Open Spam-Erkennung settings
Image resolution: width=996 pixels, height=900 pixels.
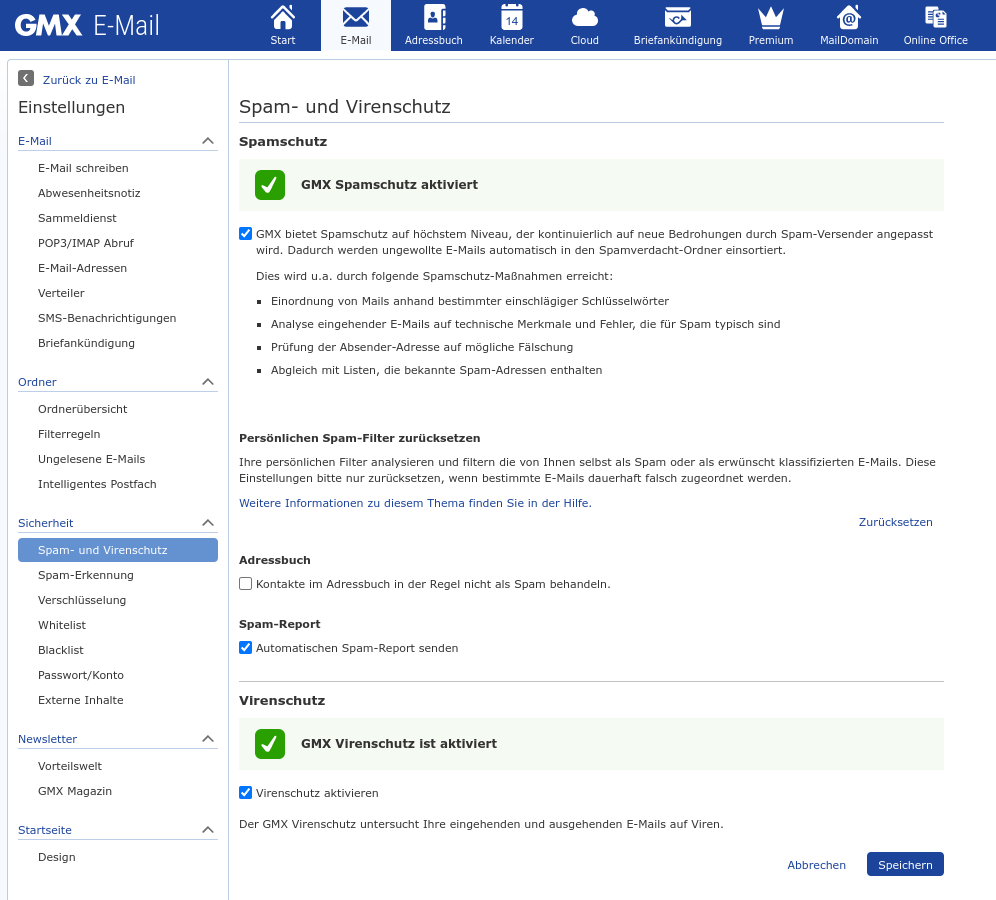coord(86,575)
